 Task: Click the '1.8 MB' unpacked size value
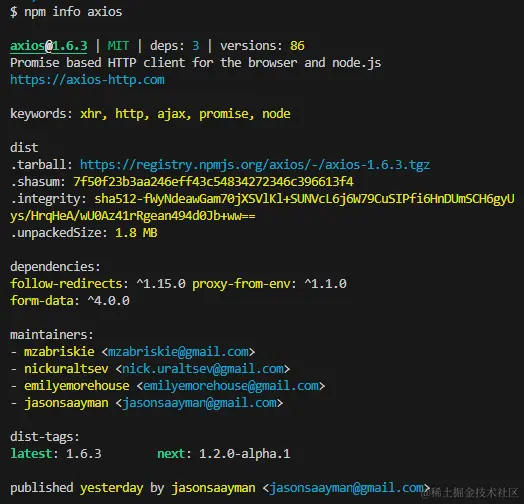click(x=136, y=233)
